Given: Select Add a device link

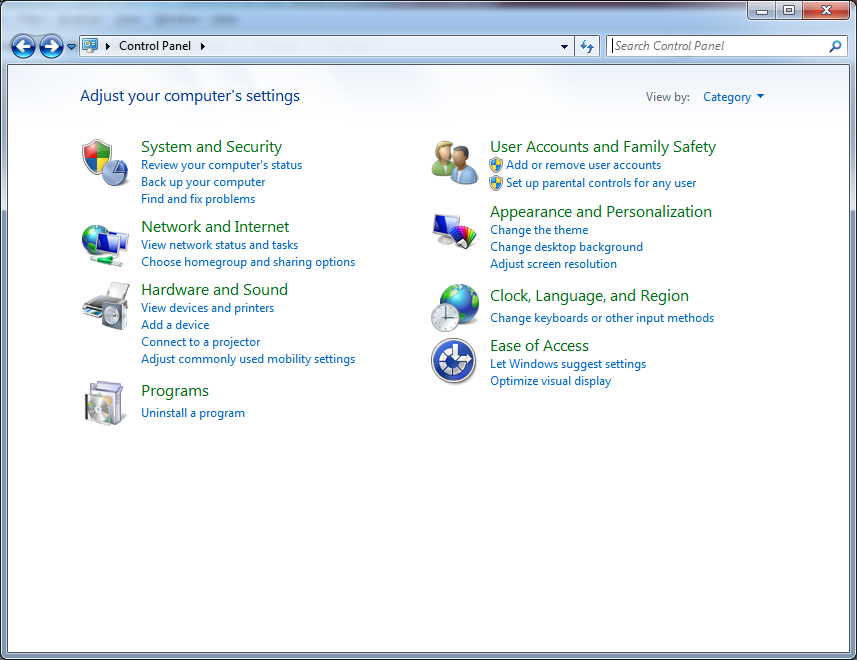Looking at the screenshot, I should pyautogui.click(x=175, y=325).
